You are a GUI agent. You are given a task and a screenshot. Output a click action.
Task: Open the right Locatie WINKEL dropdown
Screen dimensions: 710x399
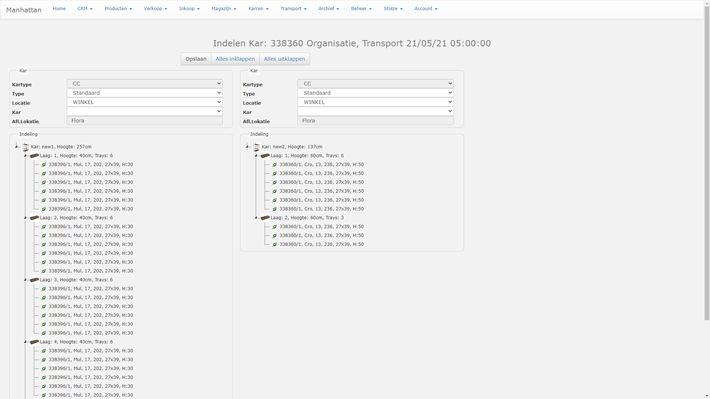tap(375, 102)
